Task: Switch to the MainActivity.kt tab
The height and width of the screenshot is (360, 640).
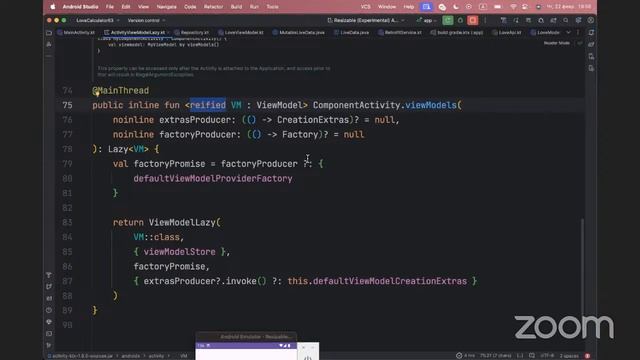Action: coord(76,33)
